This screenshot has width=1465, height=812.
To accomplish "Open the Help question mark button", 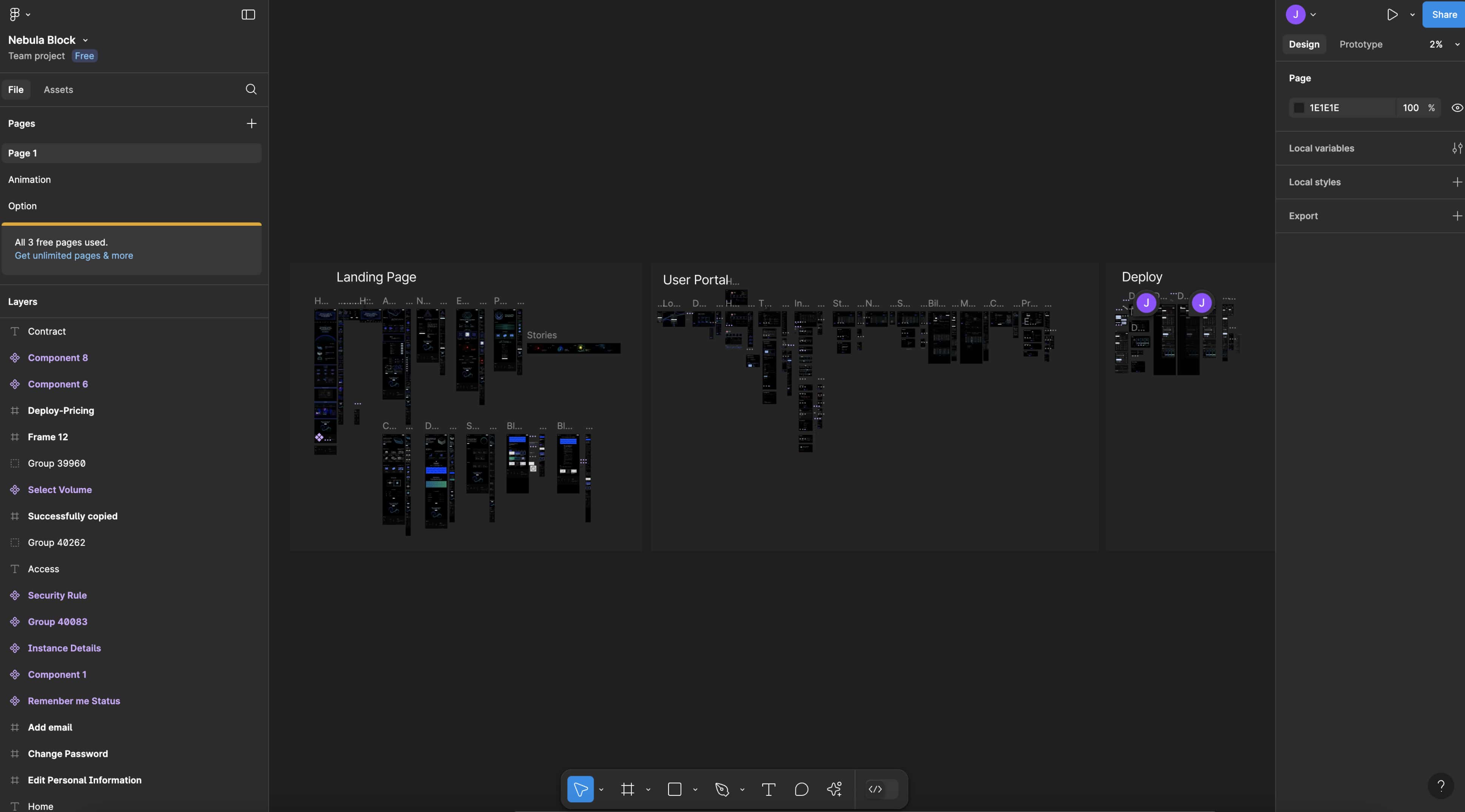I will coord(1441,786).
